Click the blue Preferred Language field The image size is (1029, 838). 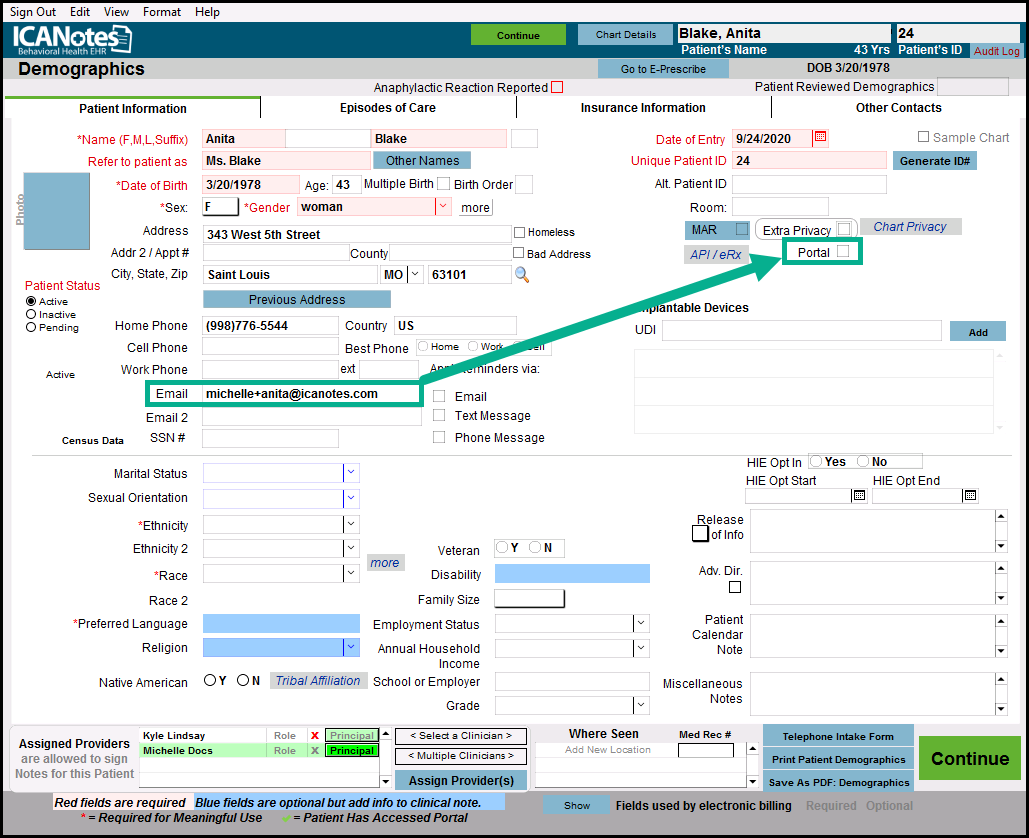click(281, 624)
